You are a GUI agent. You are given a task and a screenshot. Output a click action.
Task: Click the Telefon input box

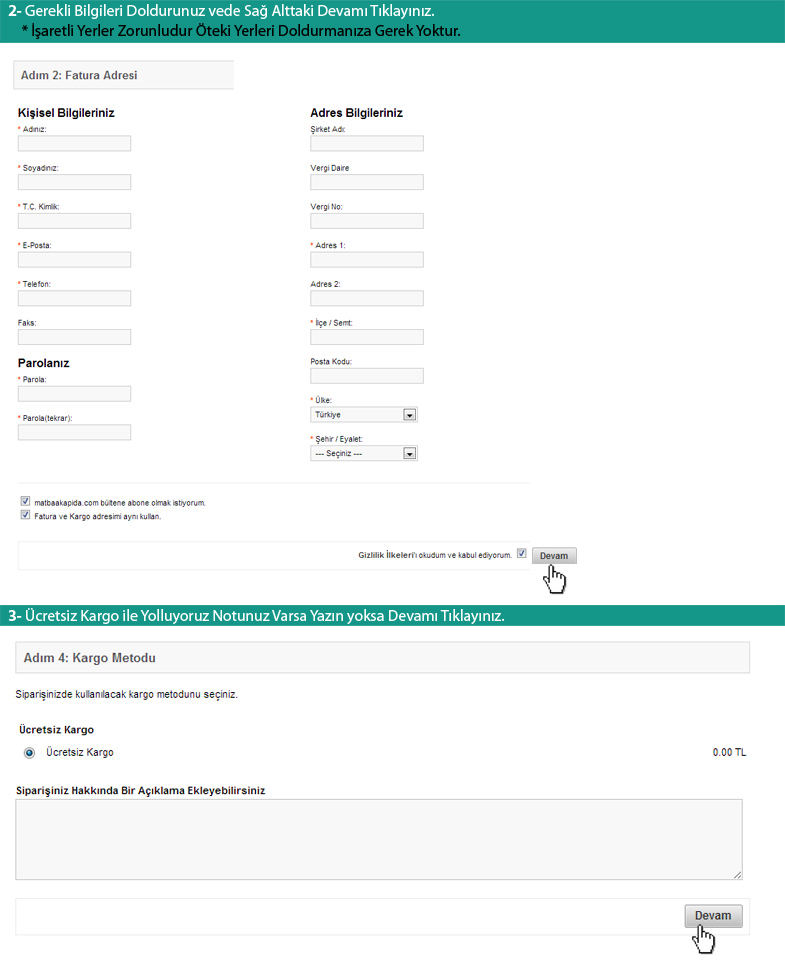[75, 298]
